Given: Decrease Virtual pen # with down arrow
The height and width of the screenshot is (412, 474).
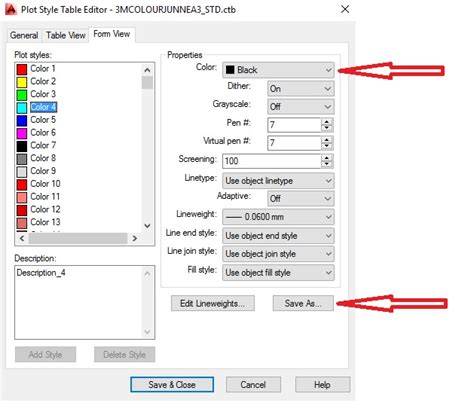Looking at the screenshot, I should pyautogui.click(x=327, y=146).
